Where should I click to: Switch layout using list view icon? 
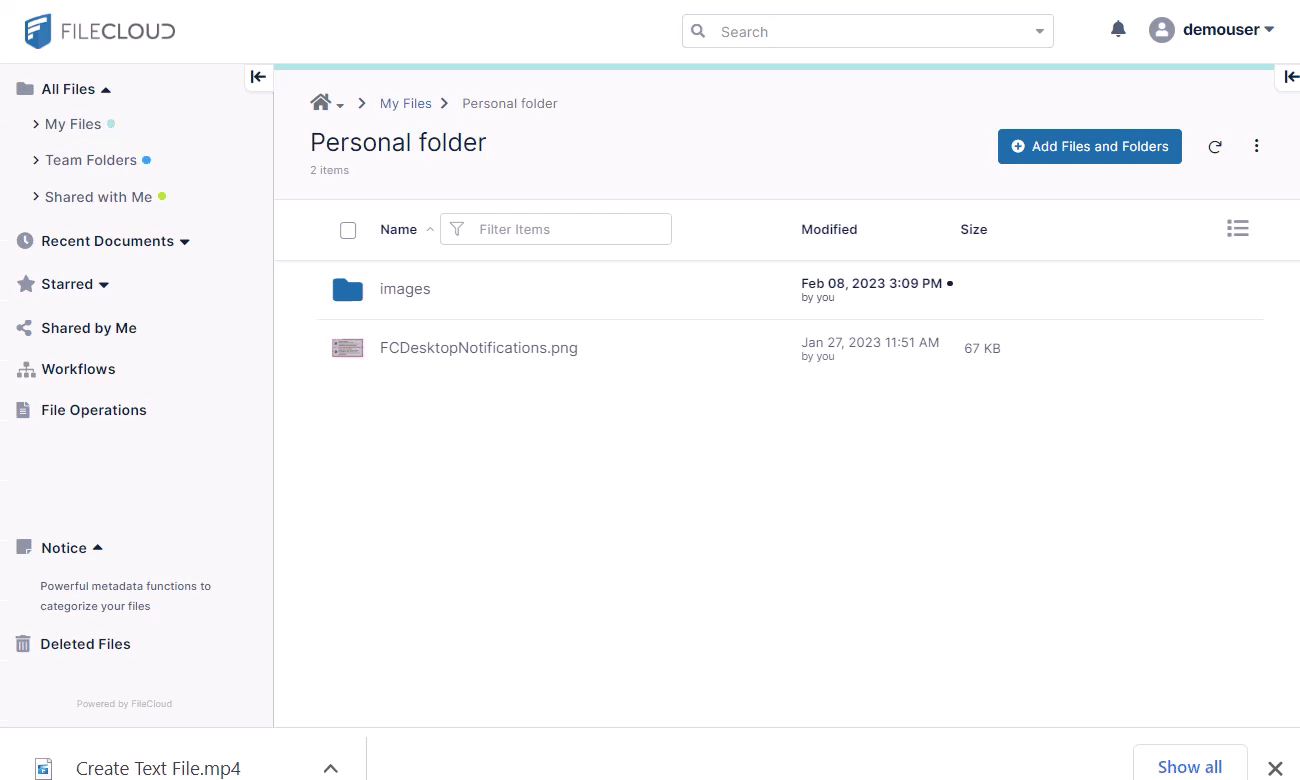[x=1237, y=229]
